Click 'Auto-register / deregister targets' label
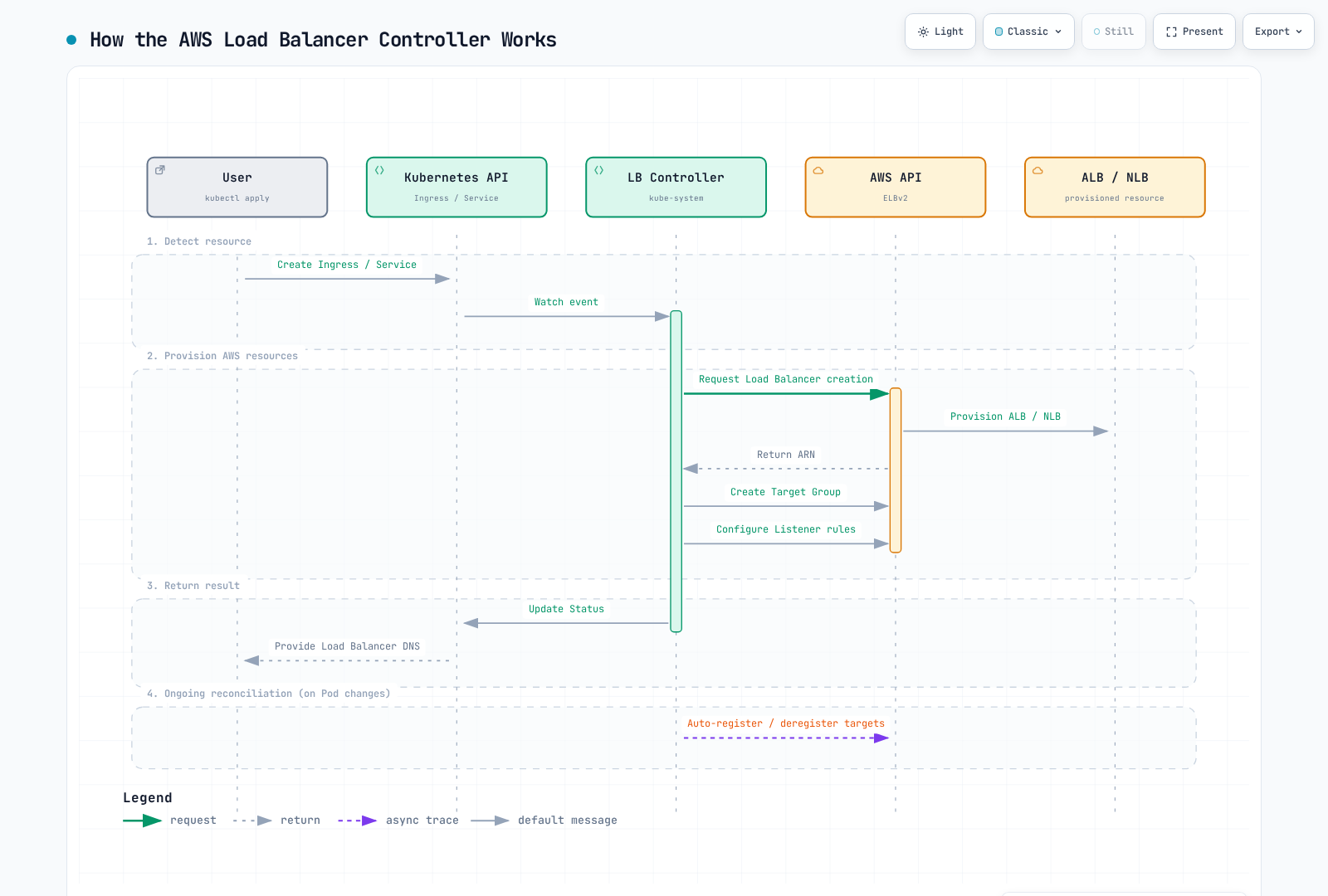The height and width of the screenshot is (896, 1328). (786, 723)
